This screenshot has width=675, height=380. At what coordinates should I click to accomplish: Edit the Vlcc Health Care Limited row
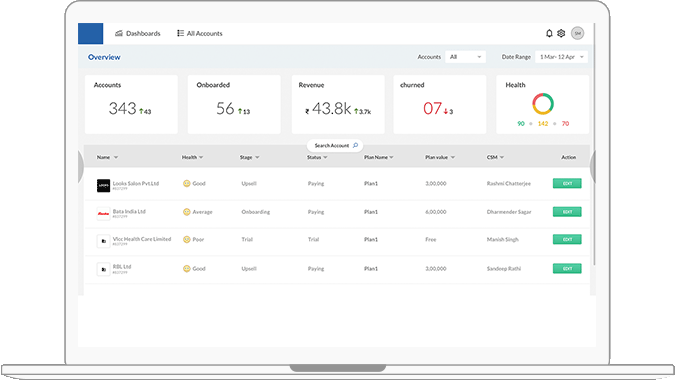click(x=567, y=239)
